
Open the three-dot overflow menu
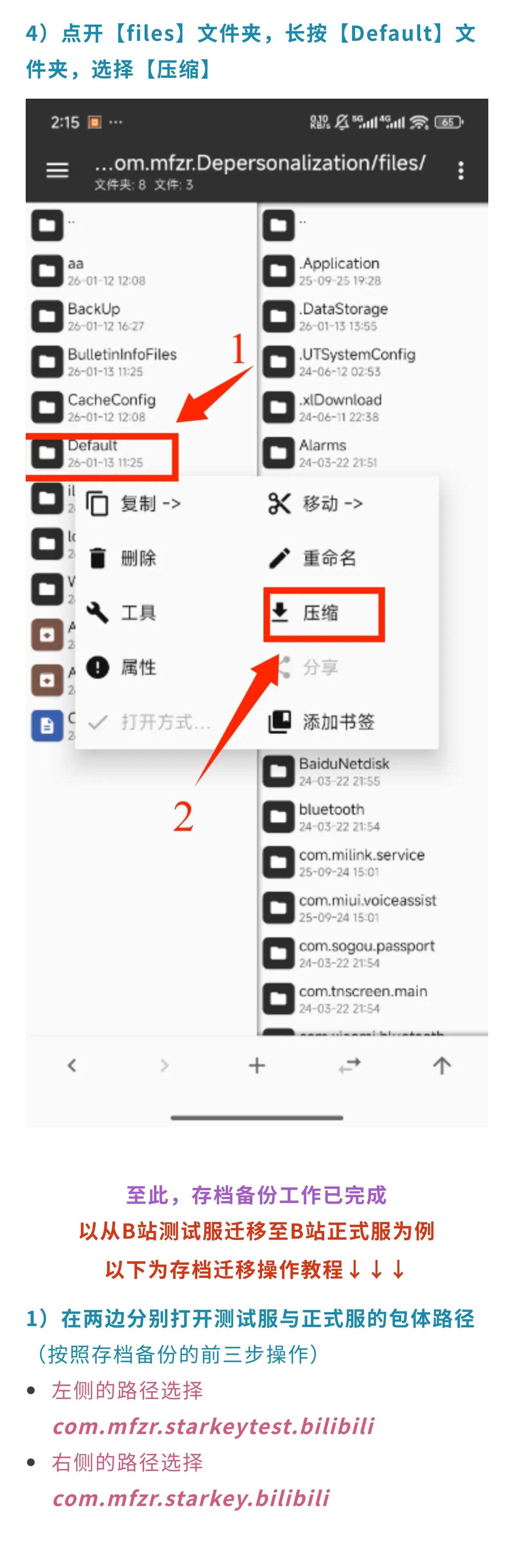(460, 170)
